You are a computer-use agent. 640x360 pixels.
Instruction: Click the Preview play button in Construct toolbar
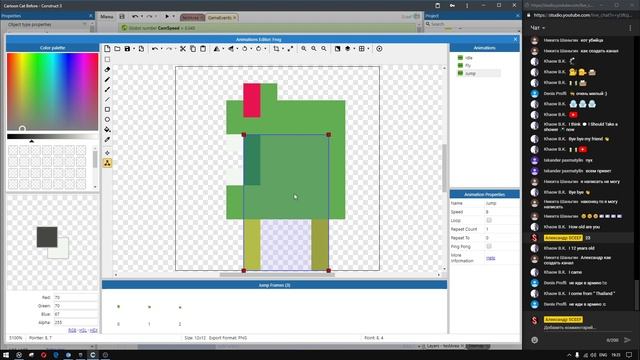tap(167, 17)
